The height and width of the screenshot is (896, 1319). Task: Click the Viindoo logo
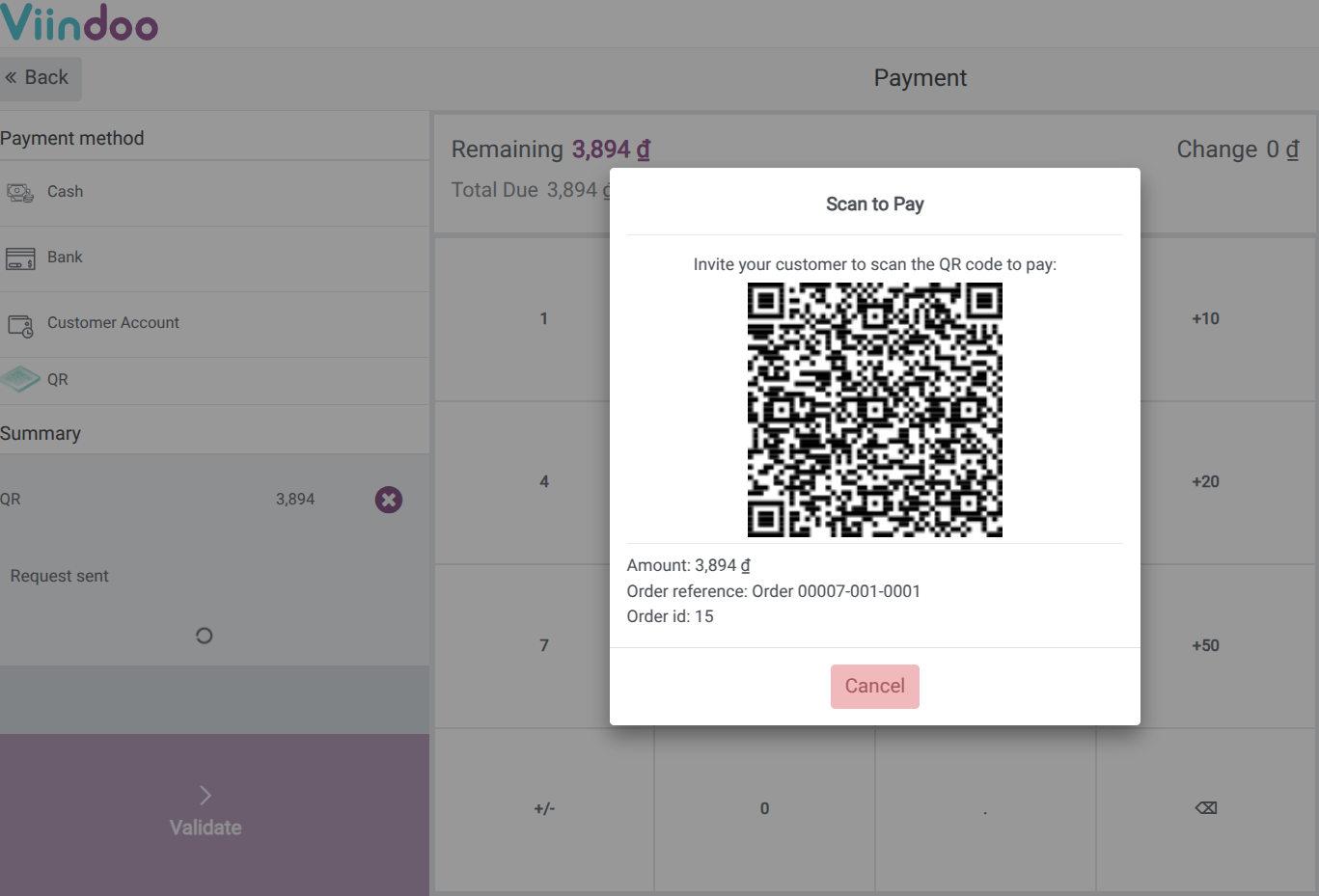pyautogui.click(x=81, y=21)
